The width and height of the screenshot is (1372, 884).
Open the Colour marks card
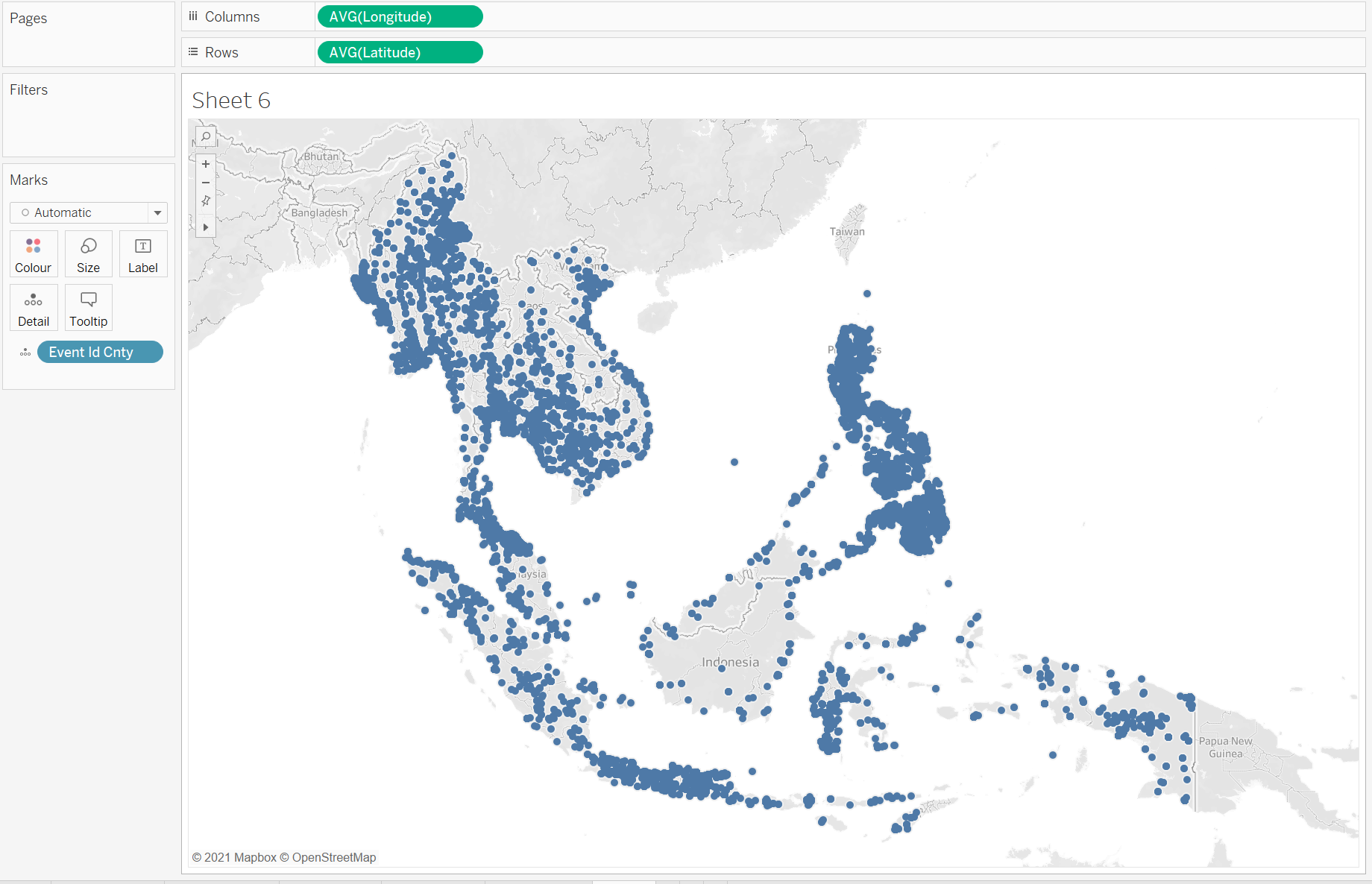34,254
